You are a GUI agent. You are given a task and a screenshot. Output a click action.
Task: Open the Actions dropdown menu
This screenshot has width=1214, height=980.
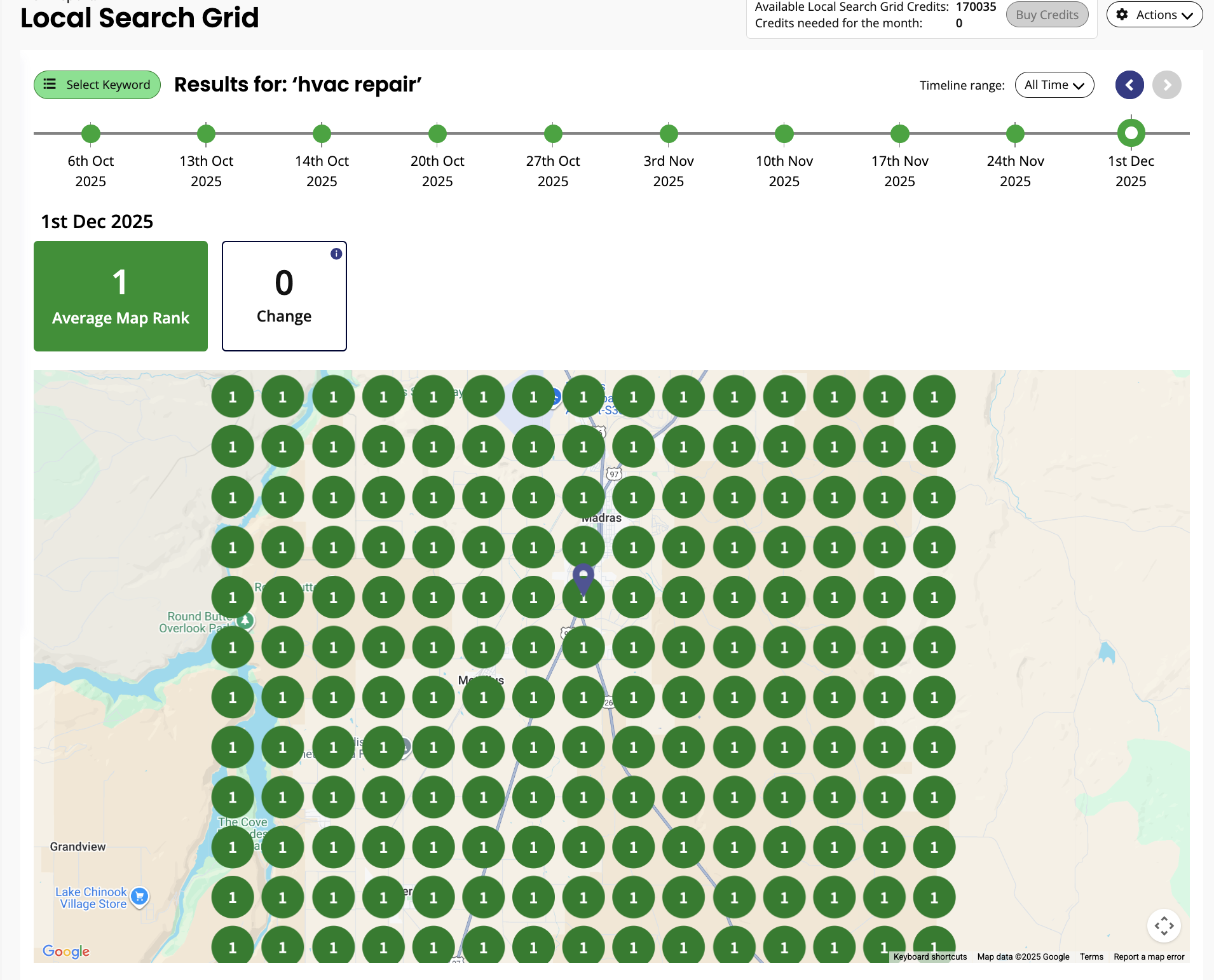(x=1154, y=15)
